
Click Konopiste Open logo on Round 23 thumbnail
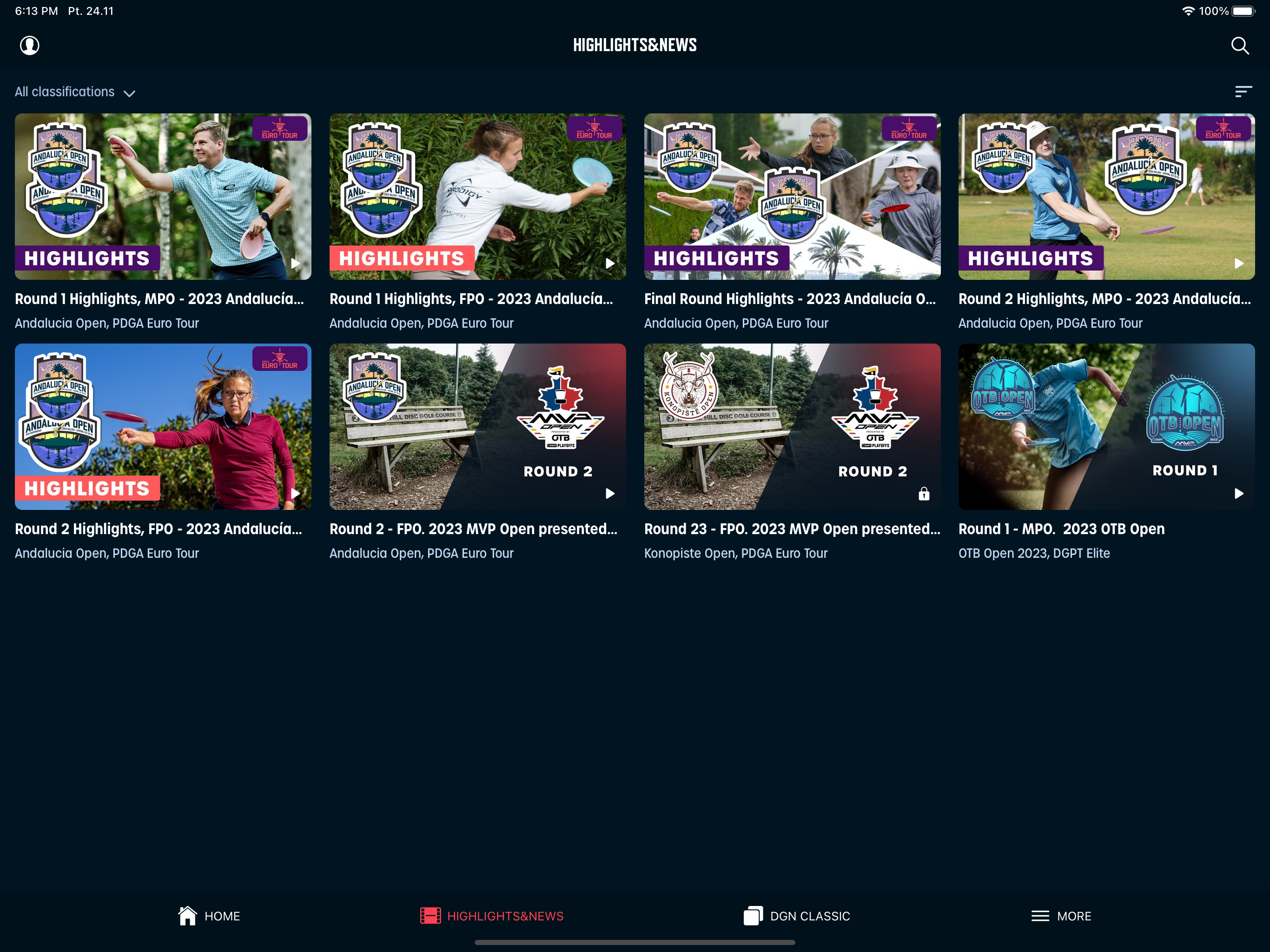click(x=688, y=386)
